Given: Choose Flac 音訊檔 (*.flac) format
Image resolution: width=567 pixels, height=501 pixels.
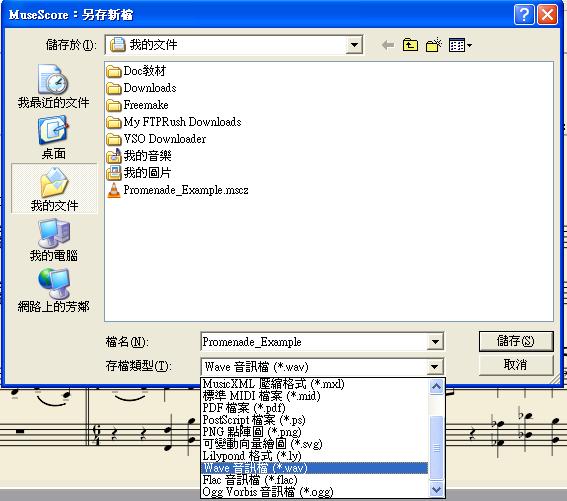Looking at the screenshot, I should [x=250, y=480].
